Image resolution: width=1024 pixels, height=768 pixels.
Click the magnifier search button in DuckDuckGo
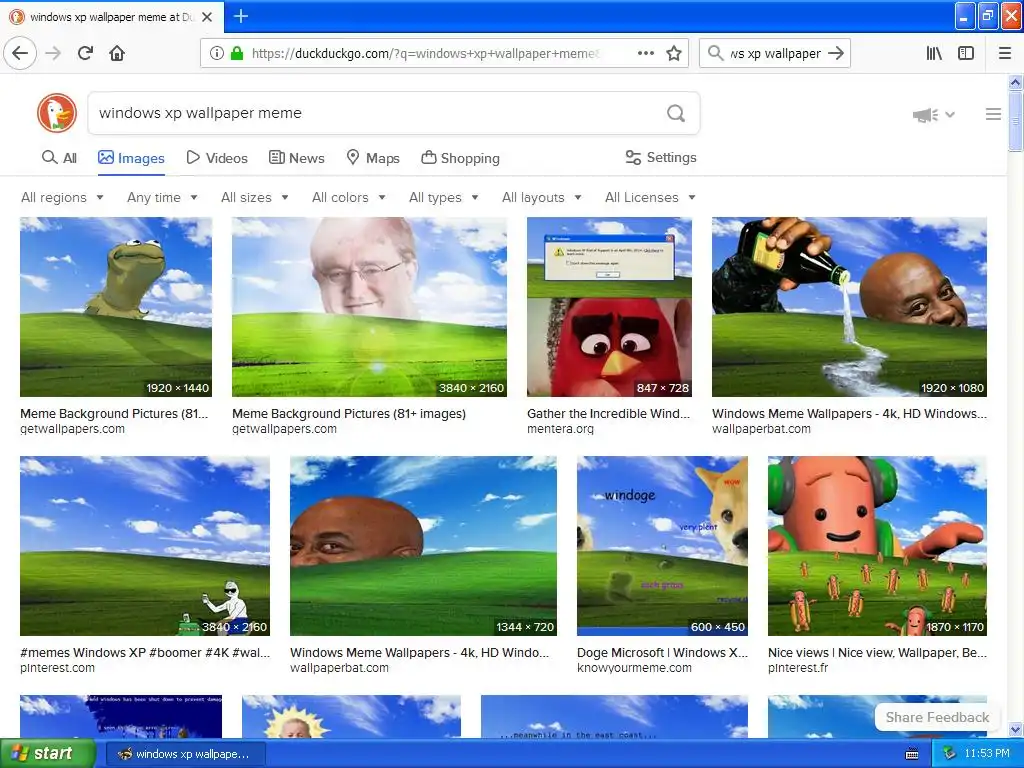click(x=676, y=113)
